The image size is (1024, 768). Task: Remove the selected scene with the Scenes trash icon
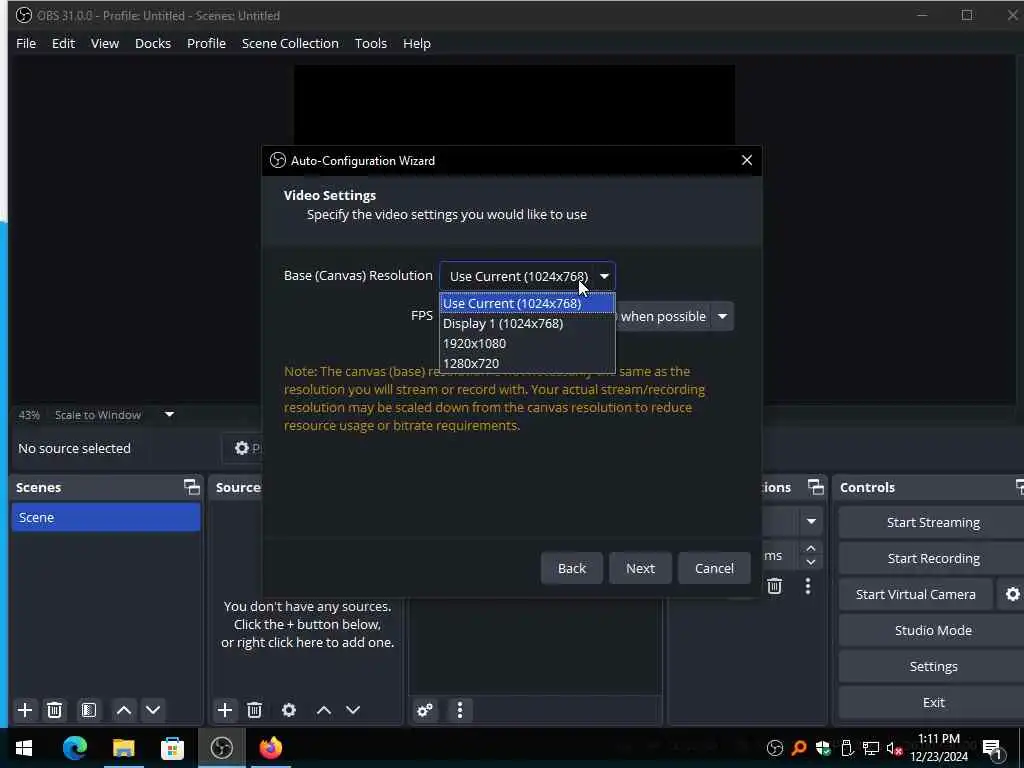[55, 710]
